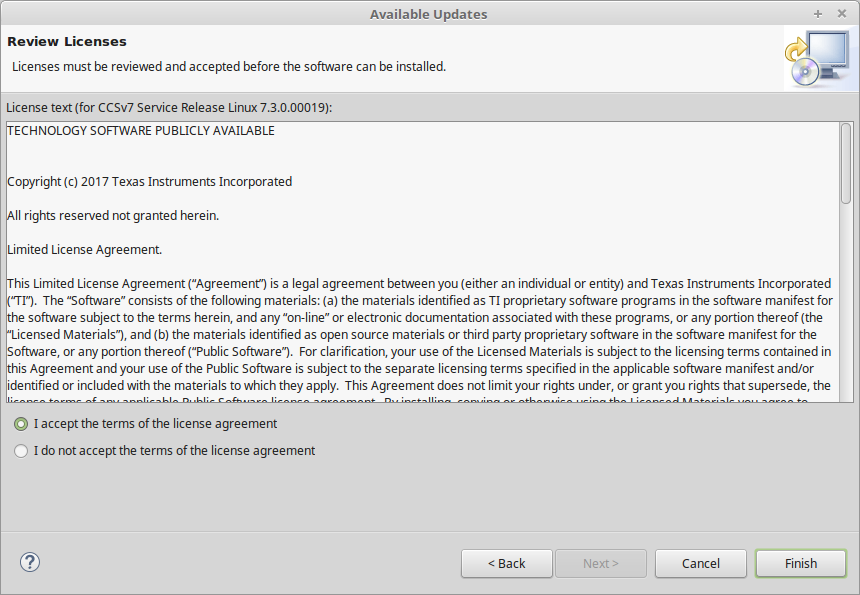Close the Available Updates dialog

click(842, 14)
